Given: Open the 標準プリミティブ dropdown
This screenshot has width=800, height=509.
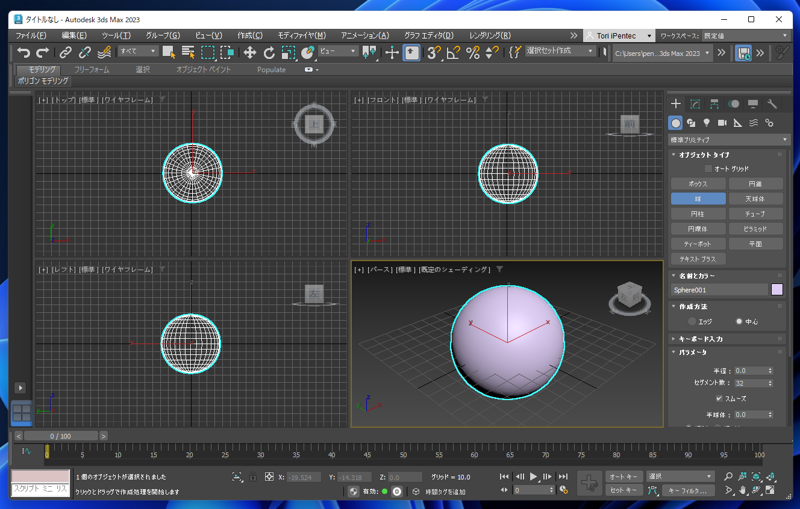Looking at the screenshot, I should tap(729, 140).
